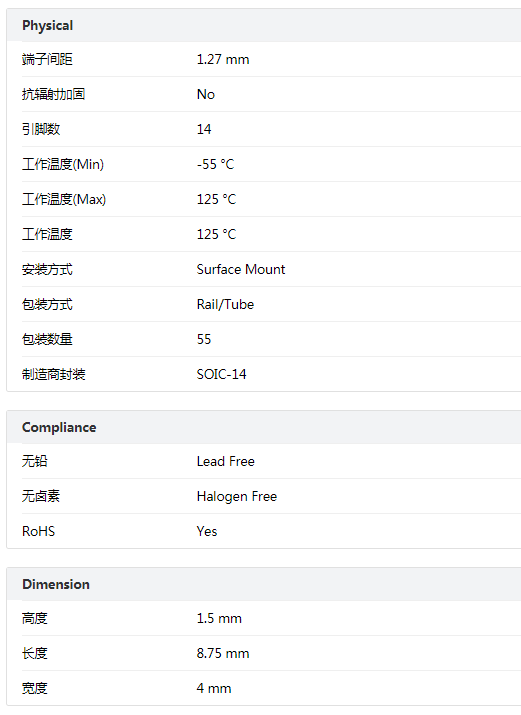The height and width of the screenshot is (715, 521).
Task: Select the 1.27 mm terminal pitch value
Action: pyautogui.click(x=223, y=59)
